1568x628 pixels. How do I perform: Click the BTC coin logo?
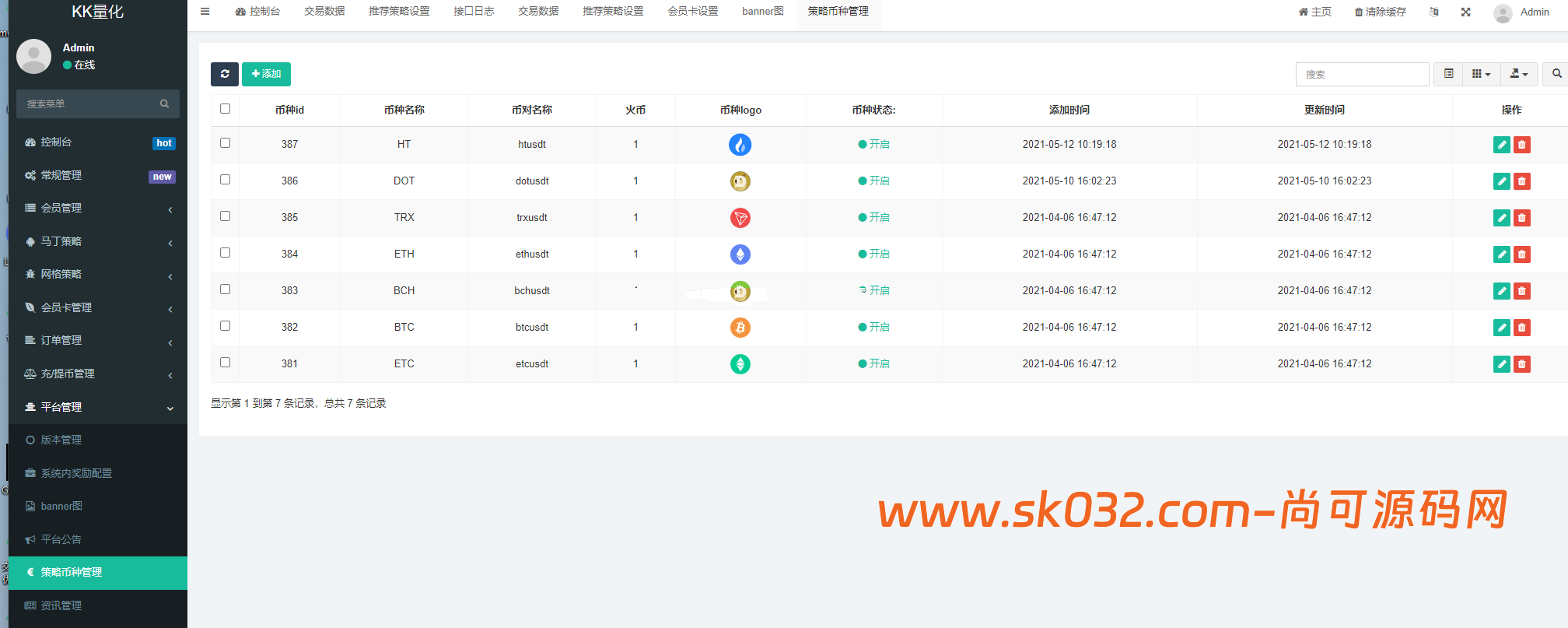(x=740, y=328)
